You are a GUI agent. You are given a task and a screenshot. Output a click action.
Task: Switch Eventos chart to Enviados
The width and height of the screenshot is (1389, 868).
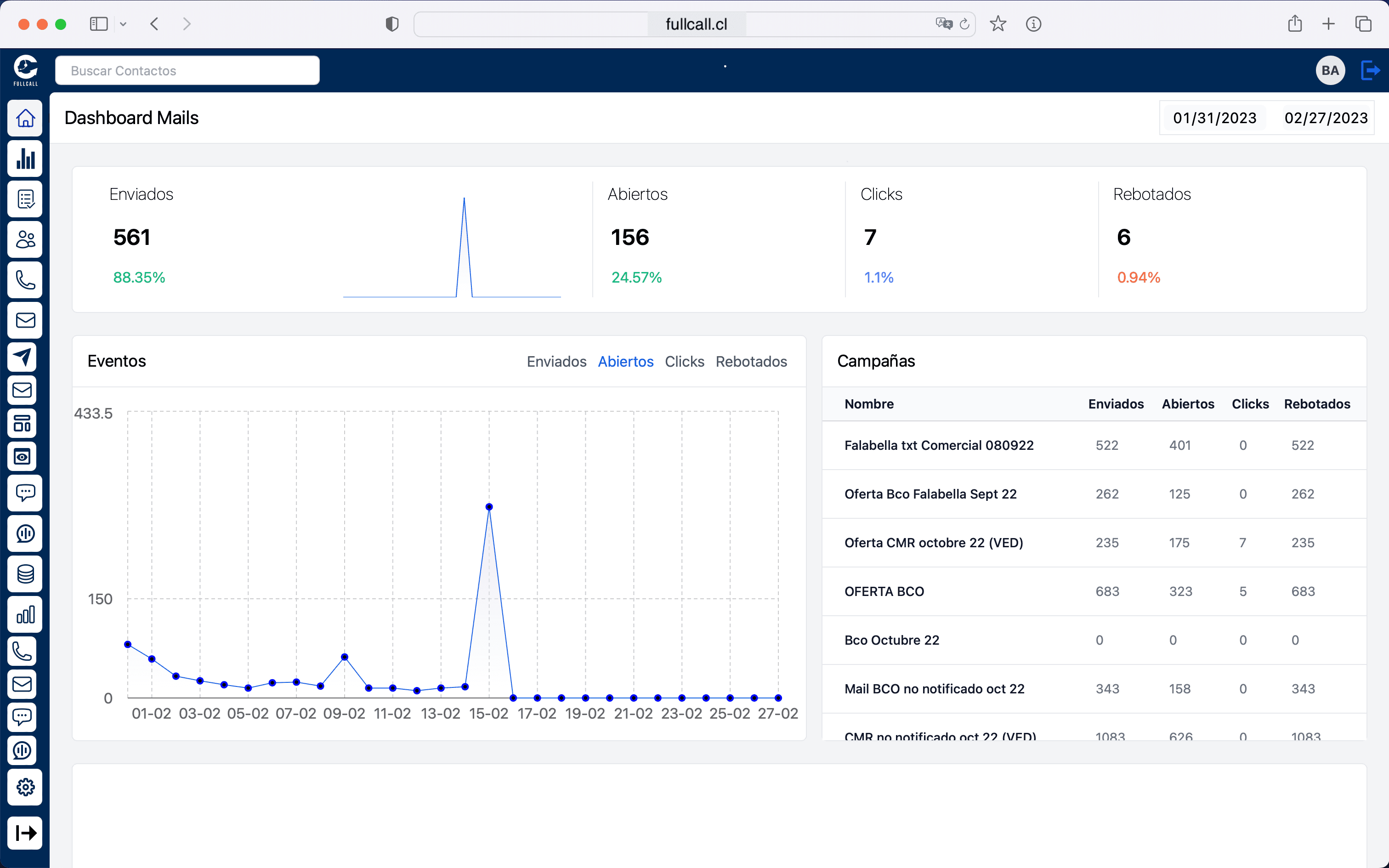click(x=556, y=362)
